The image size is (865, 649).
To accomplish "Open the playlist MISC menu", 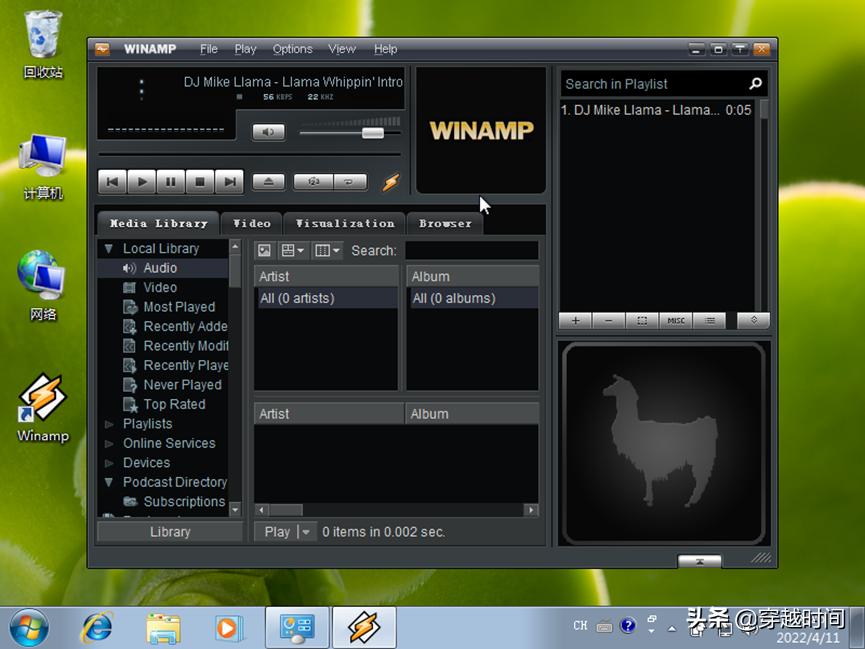I will [676, 321].
